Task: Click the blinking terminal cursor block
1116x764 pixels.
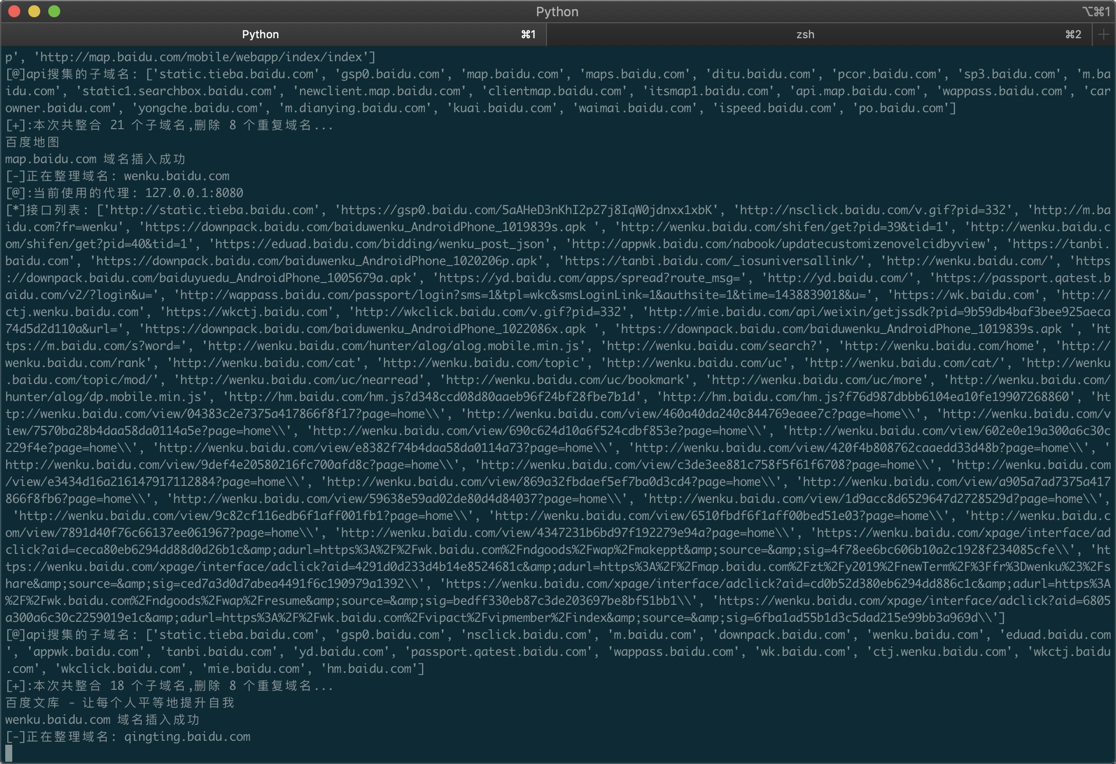Action: 8,751
